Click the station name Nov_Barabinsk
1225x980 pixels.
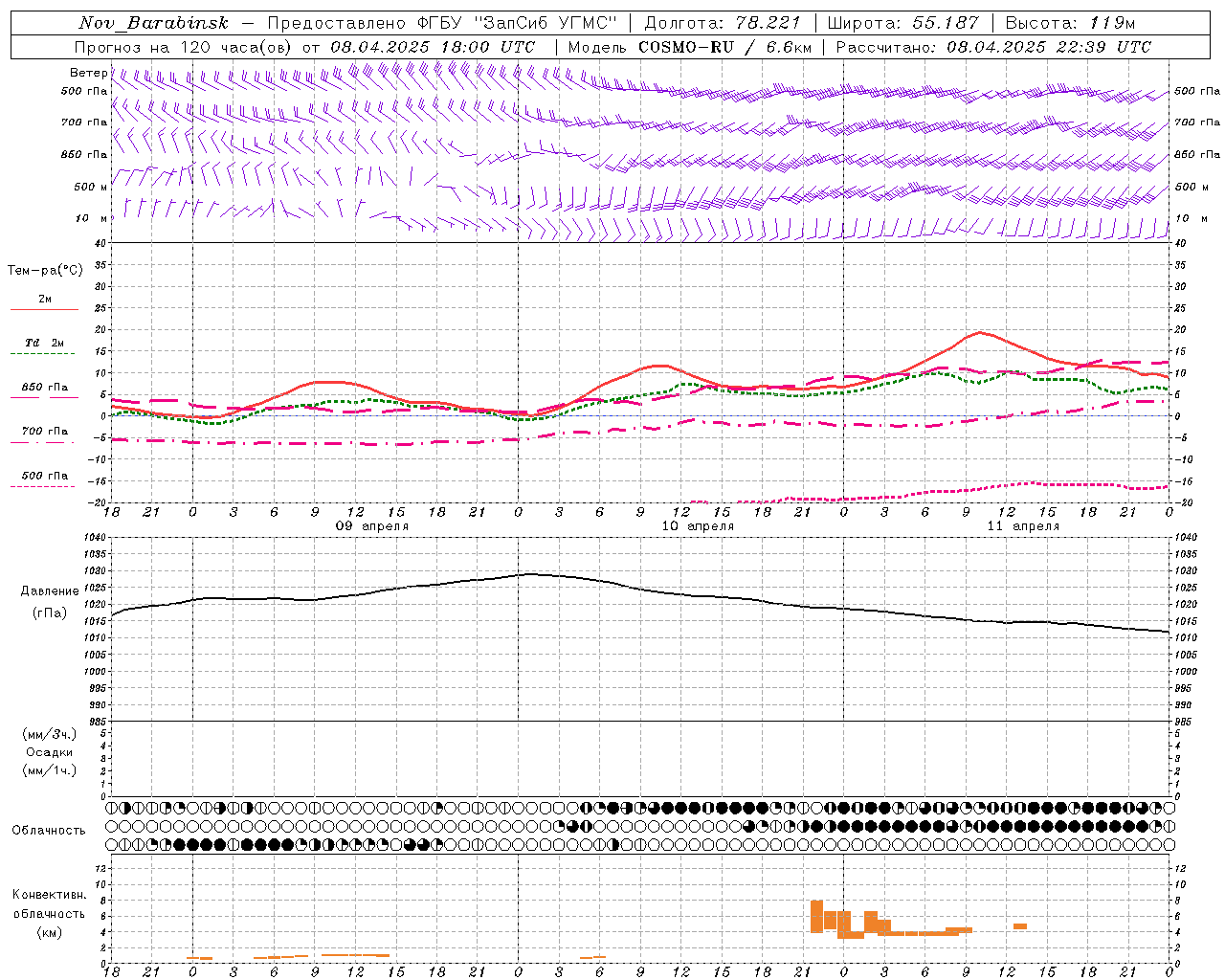point(154,23)
